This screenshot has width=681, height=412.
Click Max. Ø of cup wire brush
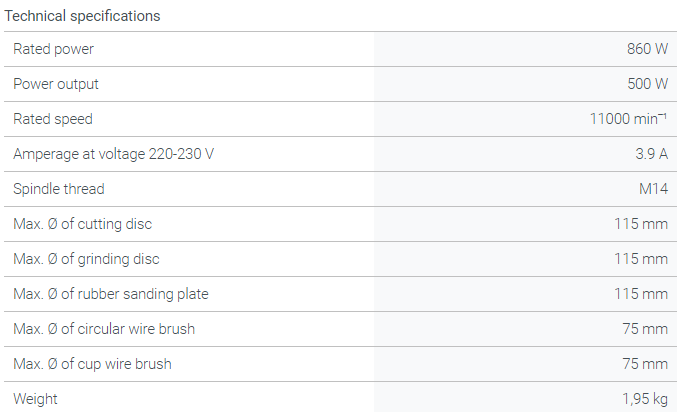click(92, 364)
